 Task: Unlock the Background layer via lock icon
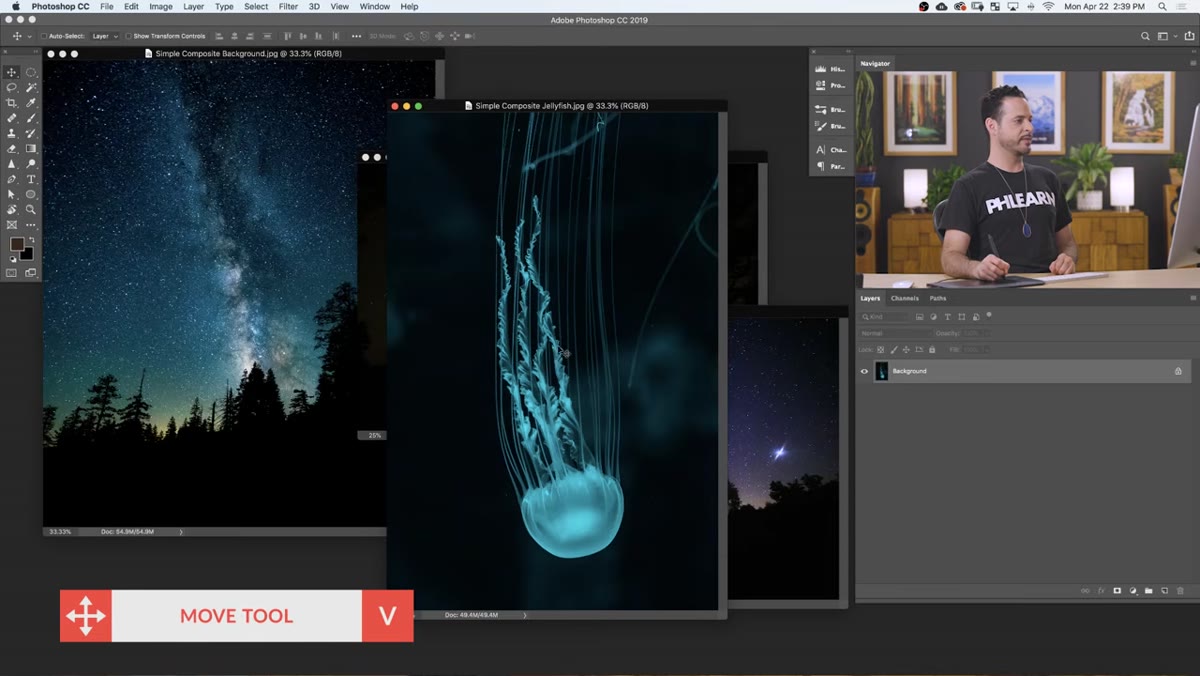[1178, 371]
